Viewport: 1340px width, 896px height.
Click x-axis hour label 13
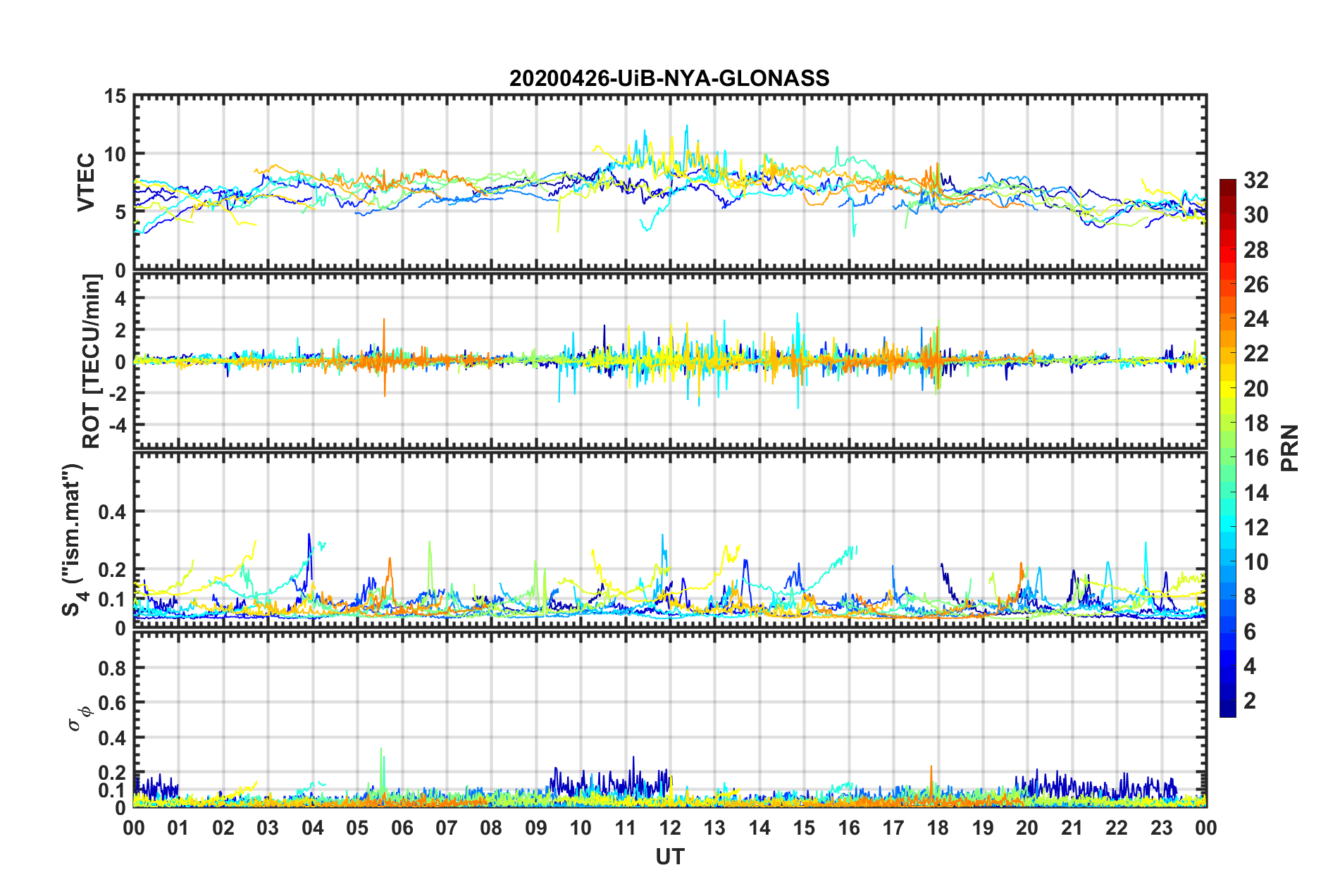tap(714, 828)
